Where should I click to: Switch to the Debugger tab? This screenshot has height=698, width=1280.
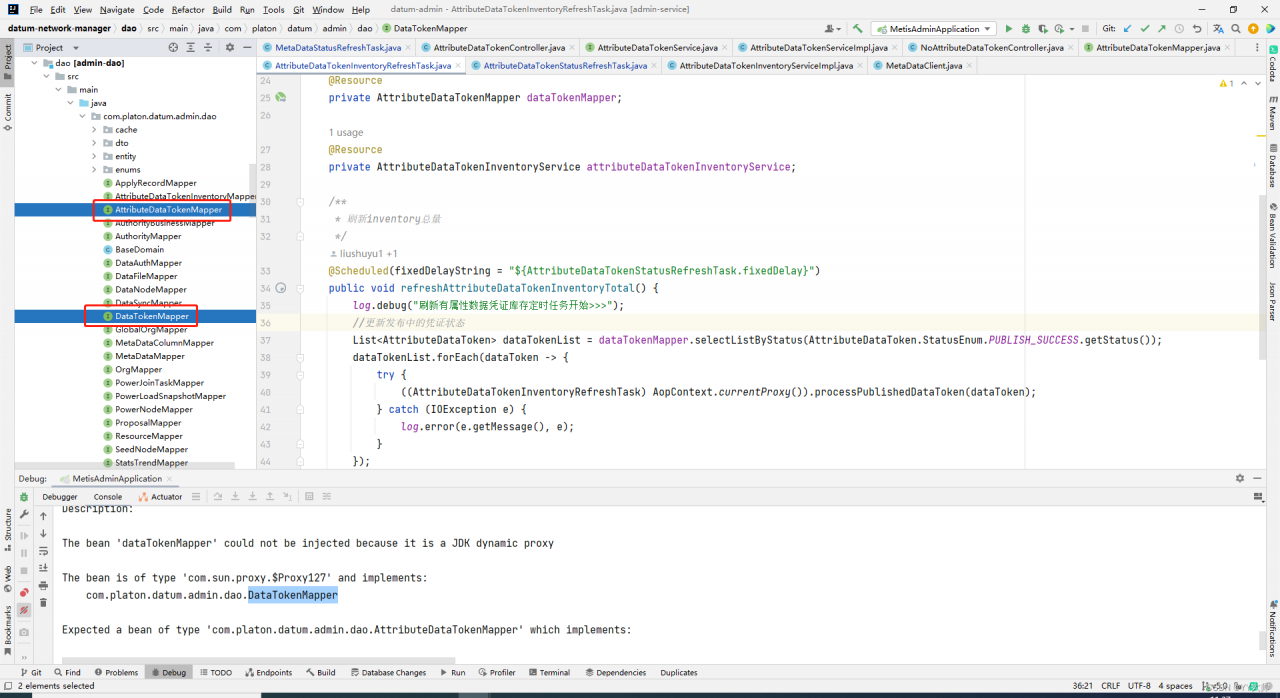point(60,496)
